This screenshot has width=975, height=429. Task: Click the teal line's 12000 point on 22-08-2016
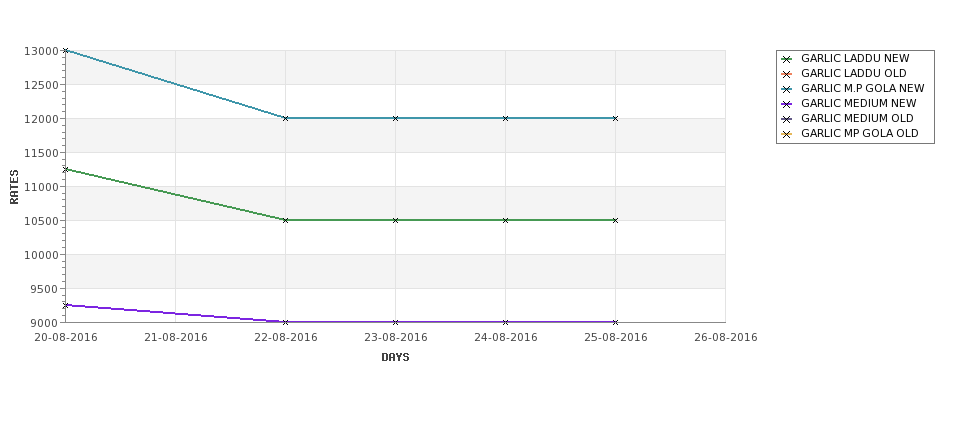pyautogui.click(x=286, y=118)
